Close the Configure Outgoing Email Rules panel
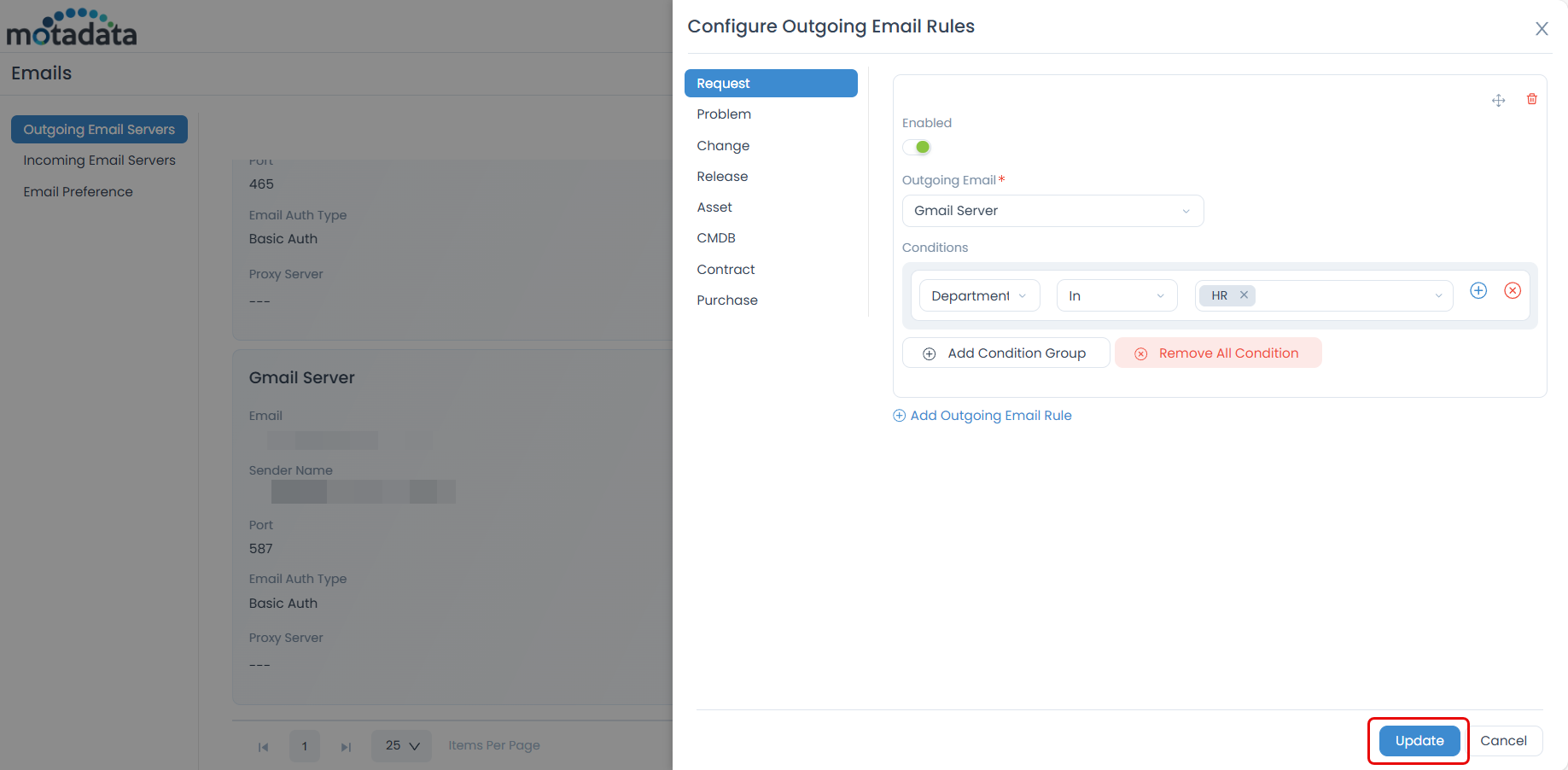 click(1542, 29)
